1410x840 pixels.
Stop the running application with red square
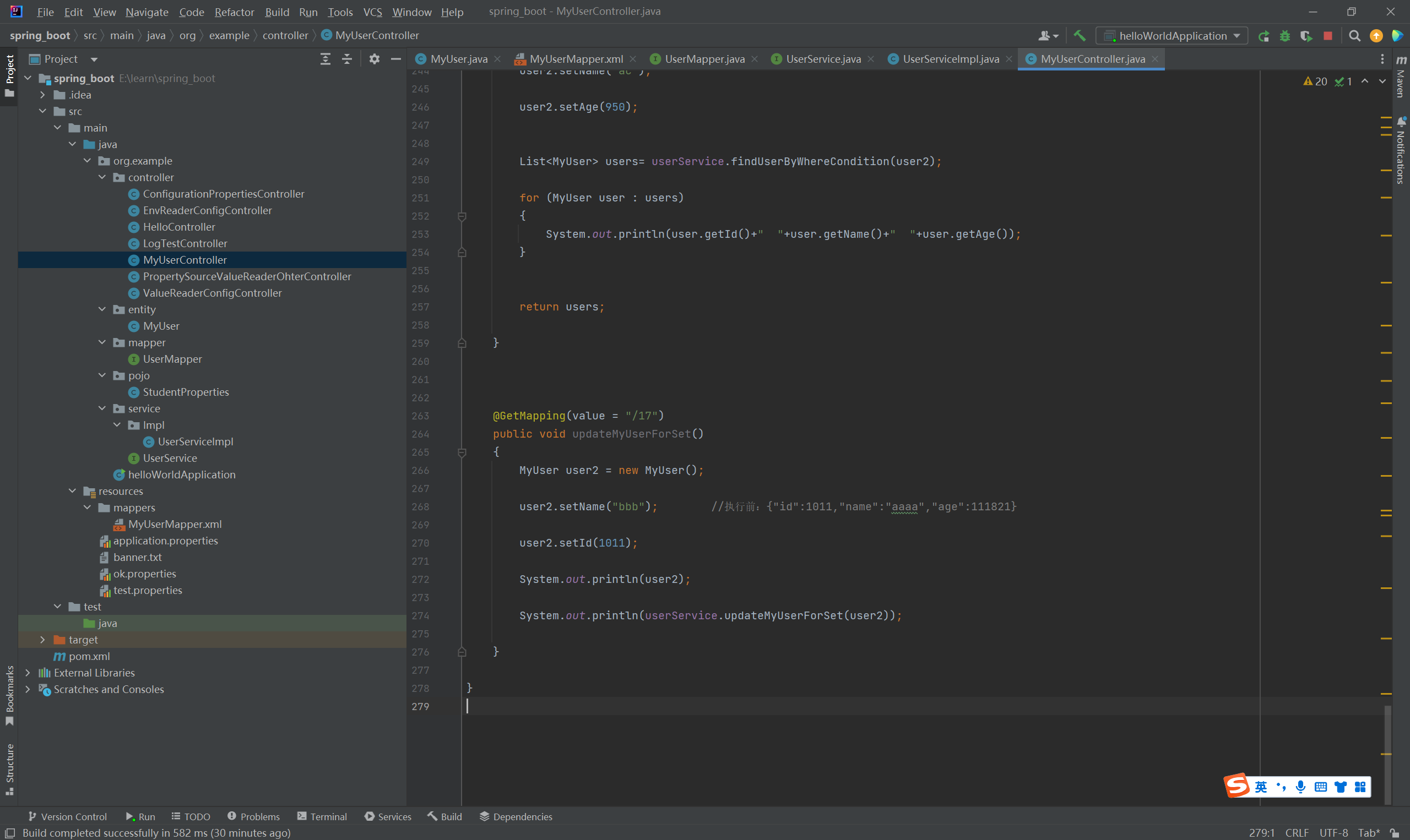(x=1327, y=36)
